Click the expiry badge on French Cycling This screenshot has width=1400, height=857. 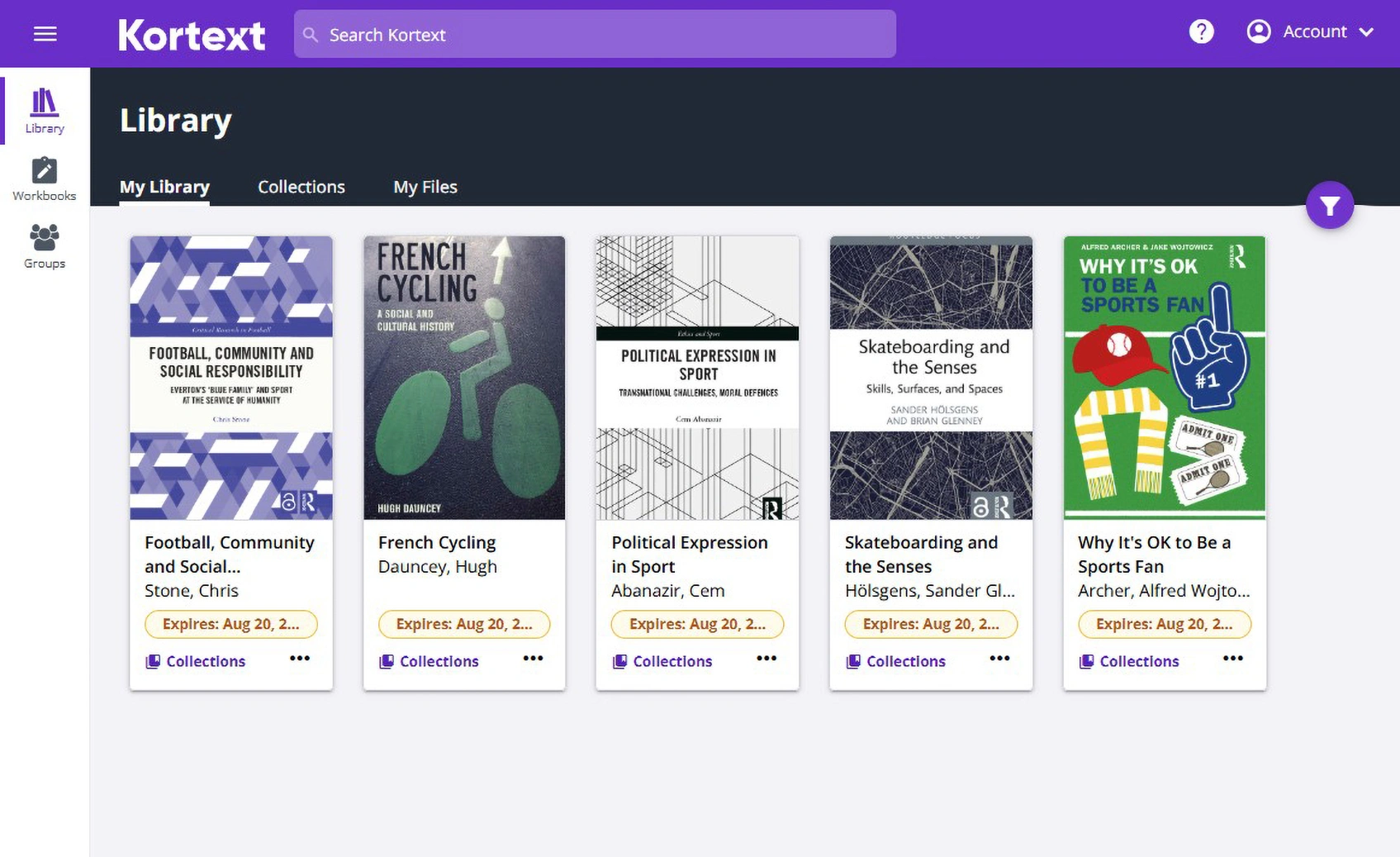click(464, 624)
